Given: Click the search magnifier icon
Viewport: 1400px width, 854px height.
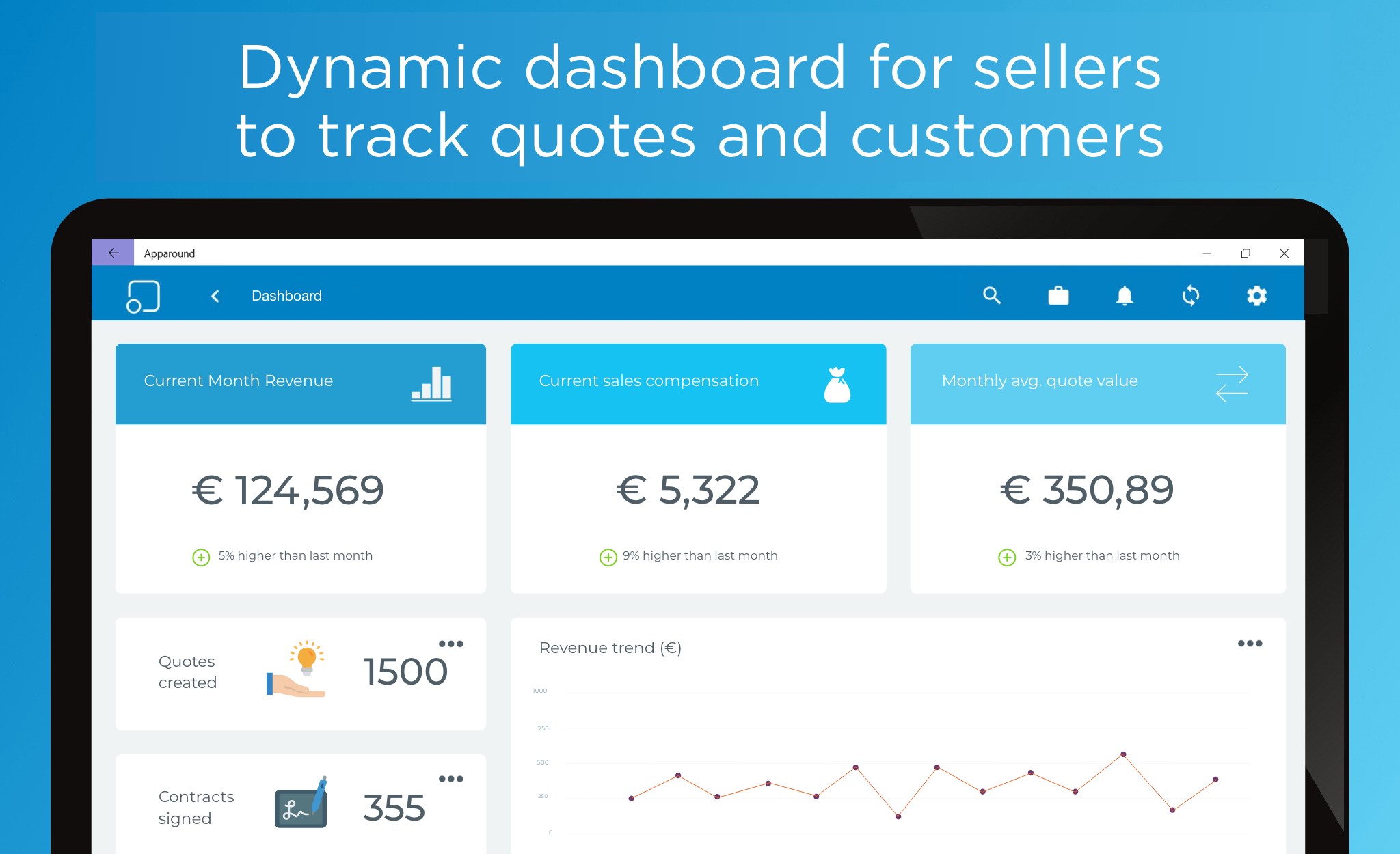Looking at the screenshot, I should coord(991,295).
